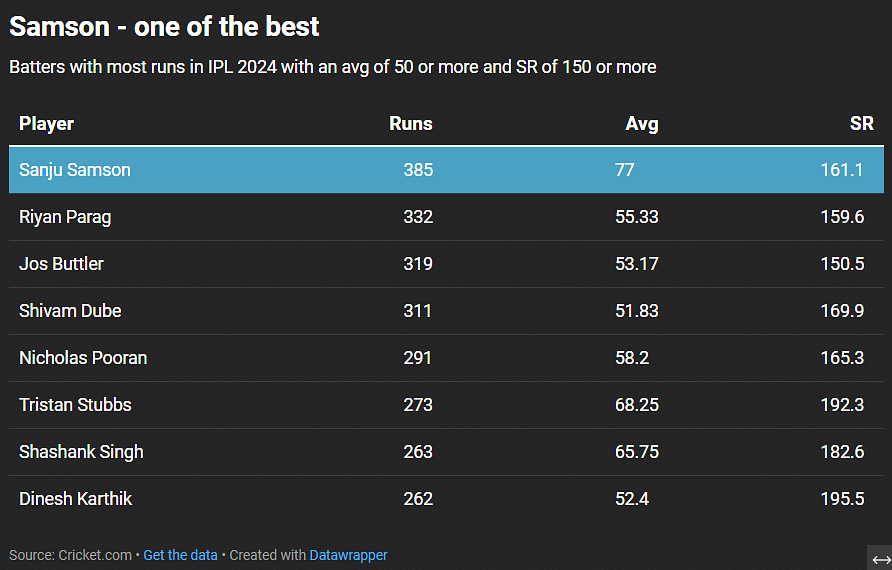Click on Riyan Parag's name
This screenshot has width=892, height=570.
coord(65,217)
